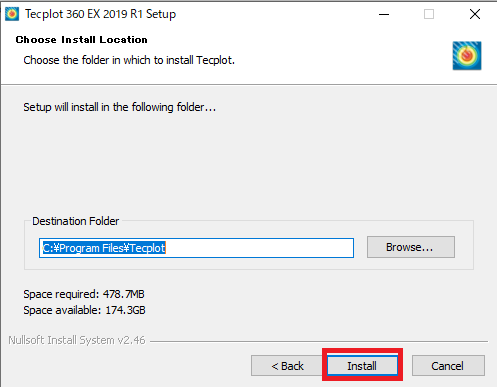This screenshot has width=497, height=387.
Task: Click the Tecplot icon in title bar
Action: (x=12, y=14)
